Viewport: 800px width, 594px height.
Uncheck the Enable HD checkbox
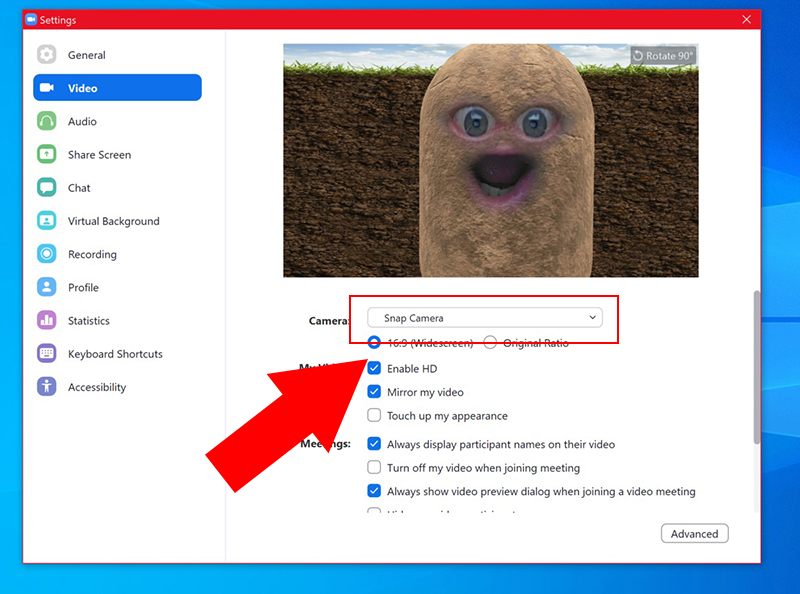[x=374, y=368]
